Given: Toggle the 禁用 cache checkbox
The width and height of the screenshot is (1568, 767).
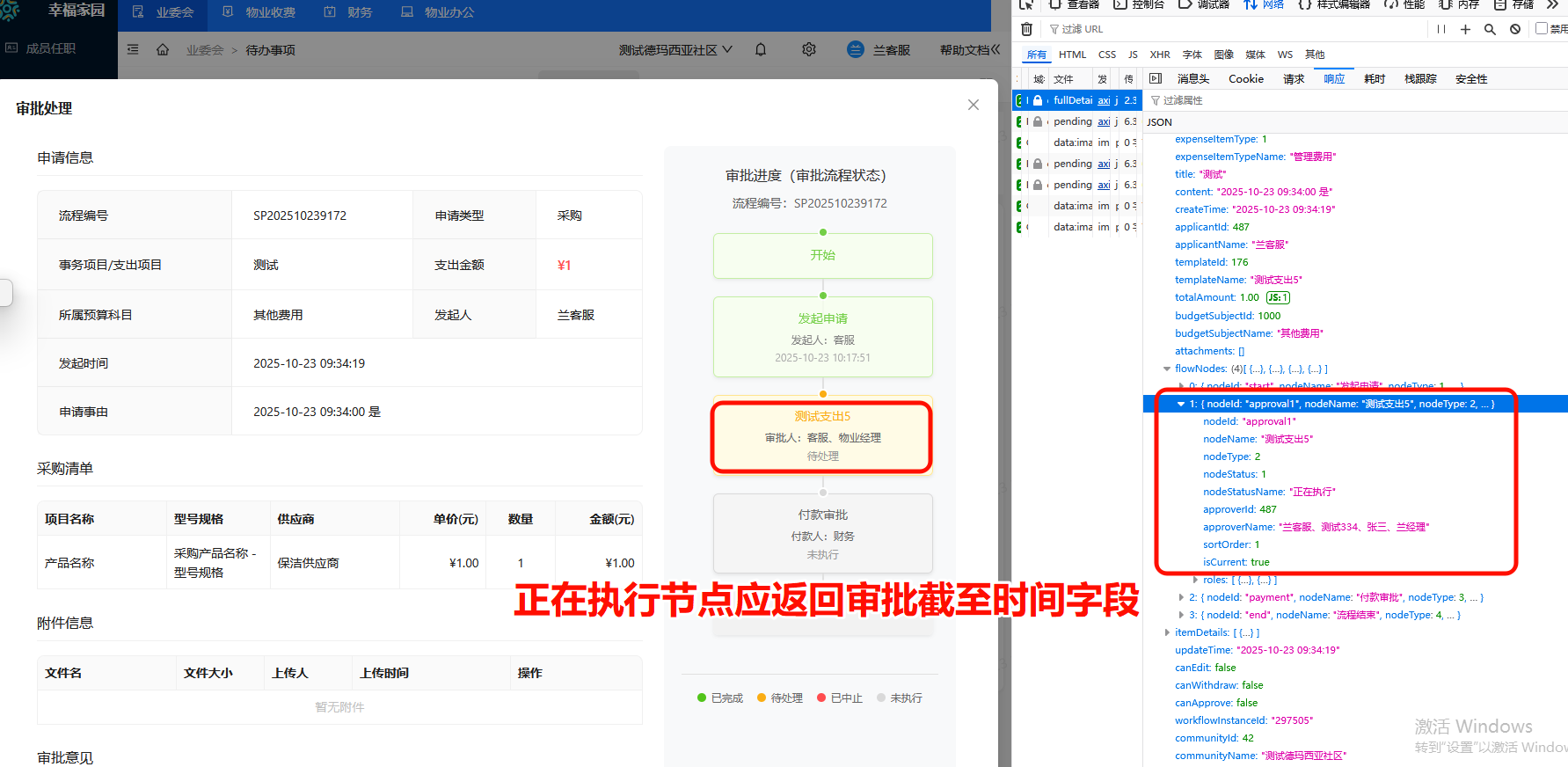Looking at the screenshot, I should [1542, 28].
